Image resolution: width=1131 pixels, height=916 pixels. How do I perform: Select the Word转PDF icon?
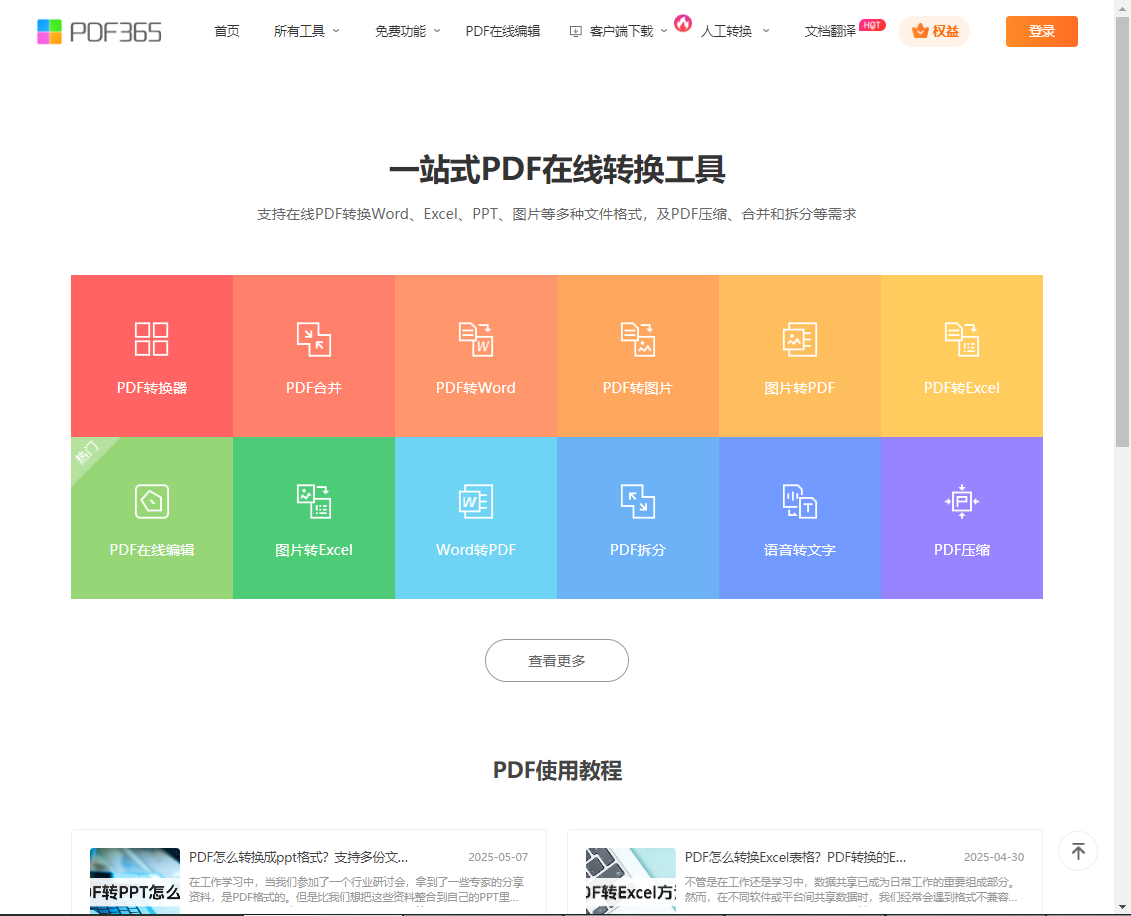pos(476,501)
